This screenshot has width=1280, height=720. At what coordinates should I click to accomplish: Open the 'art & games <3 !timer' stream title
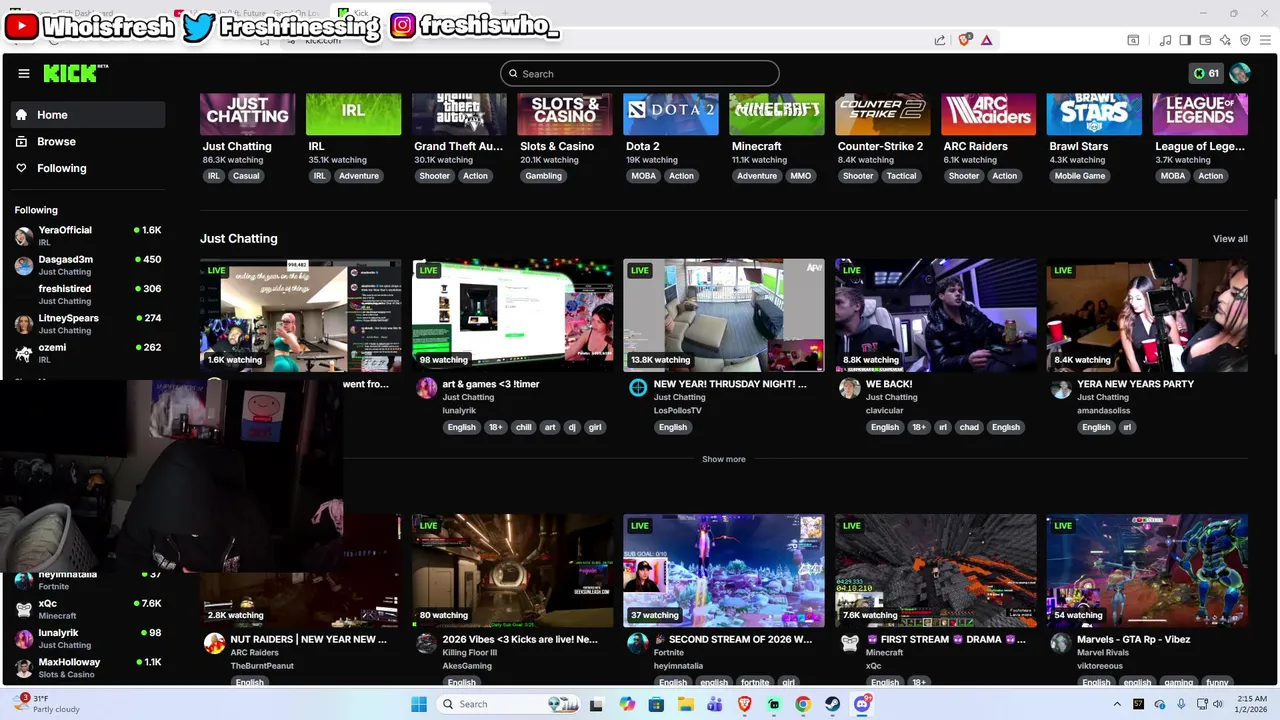pos(491,384)
